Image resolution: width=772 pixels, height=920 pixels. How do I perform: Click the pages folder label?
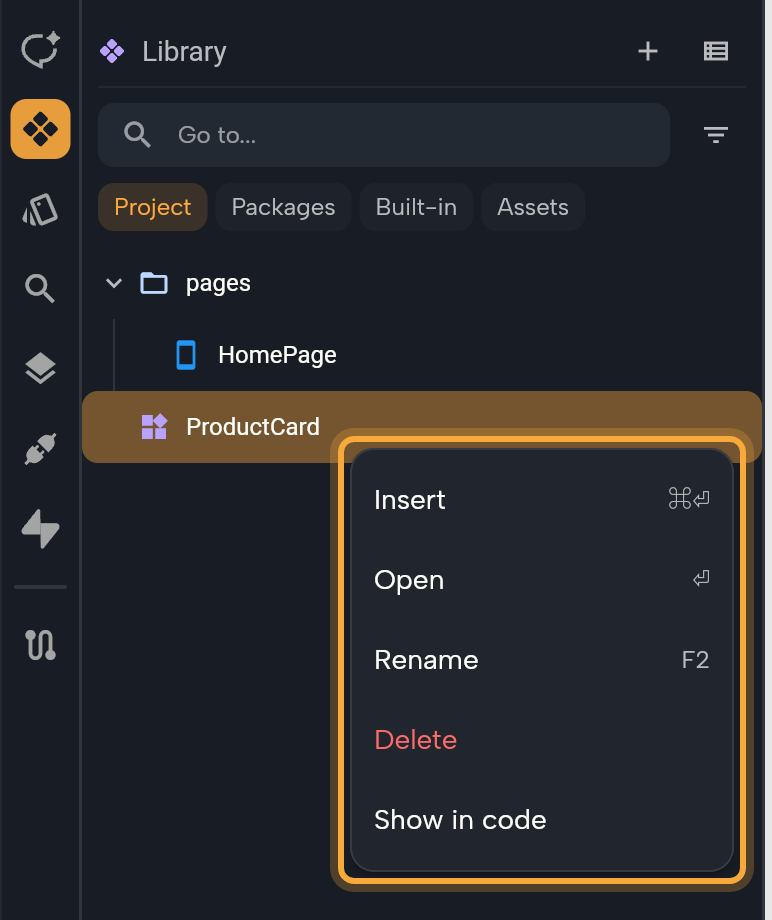218,283
